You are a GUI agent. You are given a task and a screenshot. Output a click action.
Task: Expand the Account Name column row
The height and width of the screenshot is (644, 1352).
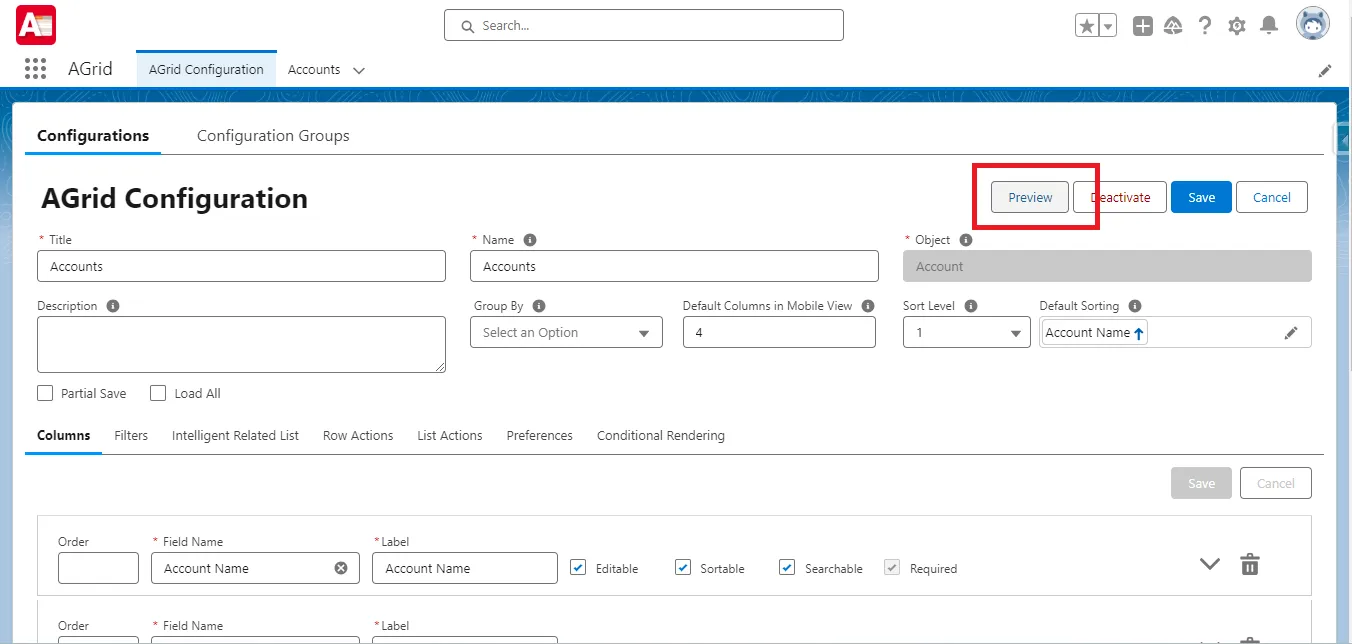[1209, 564]
